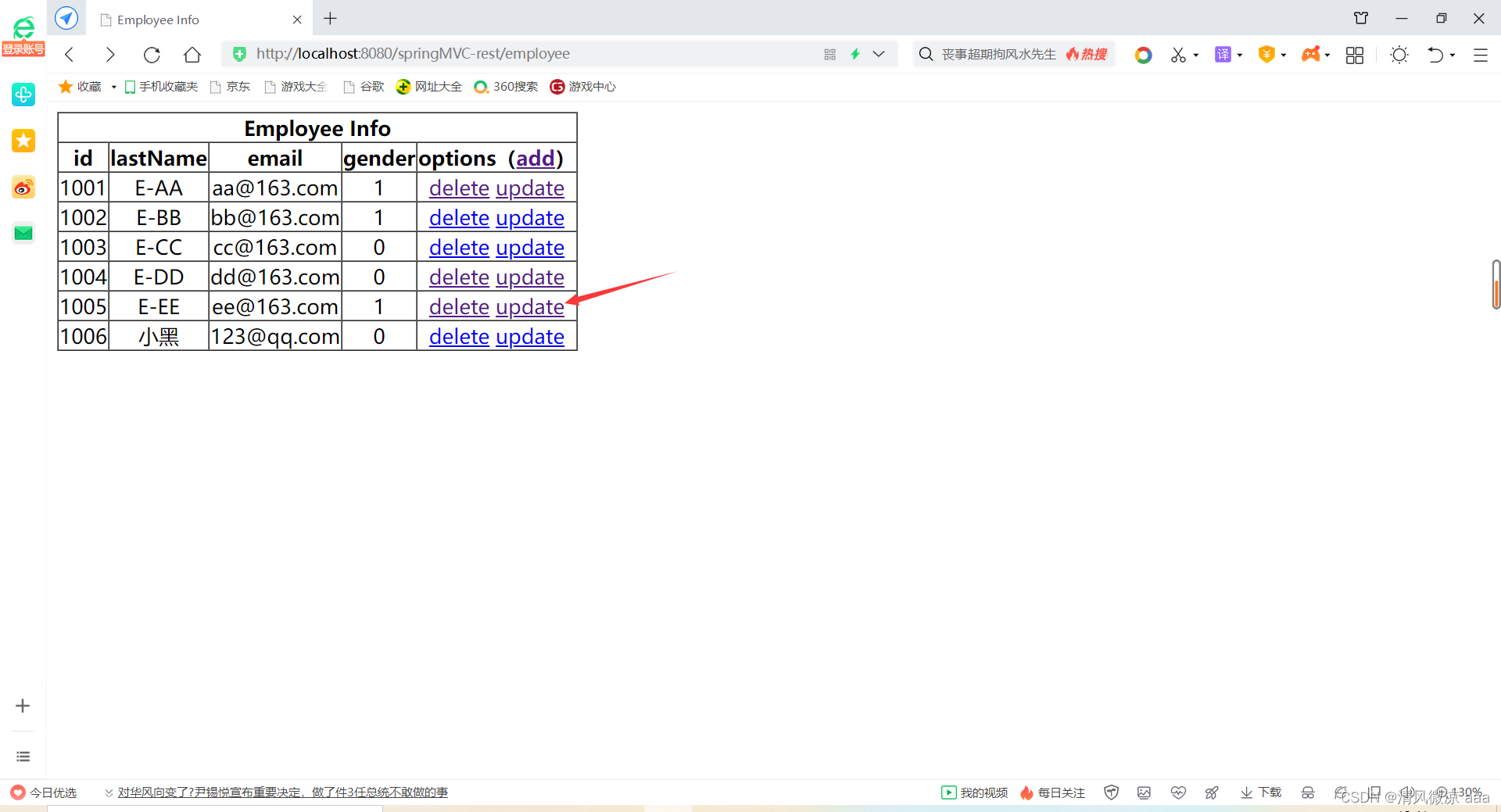Open the skin shirt icon in title bar

tap(1361, 18)
